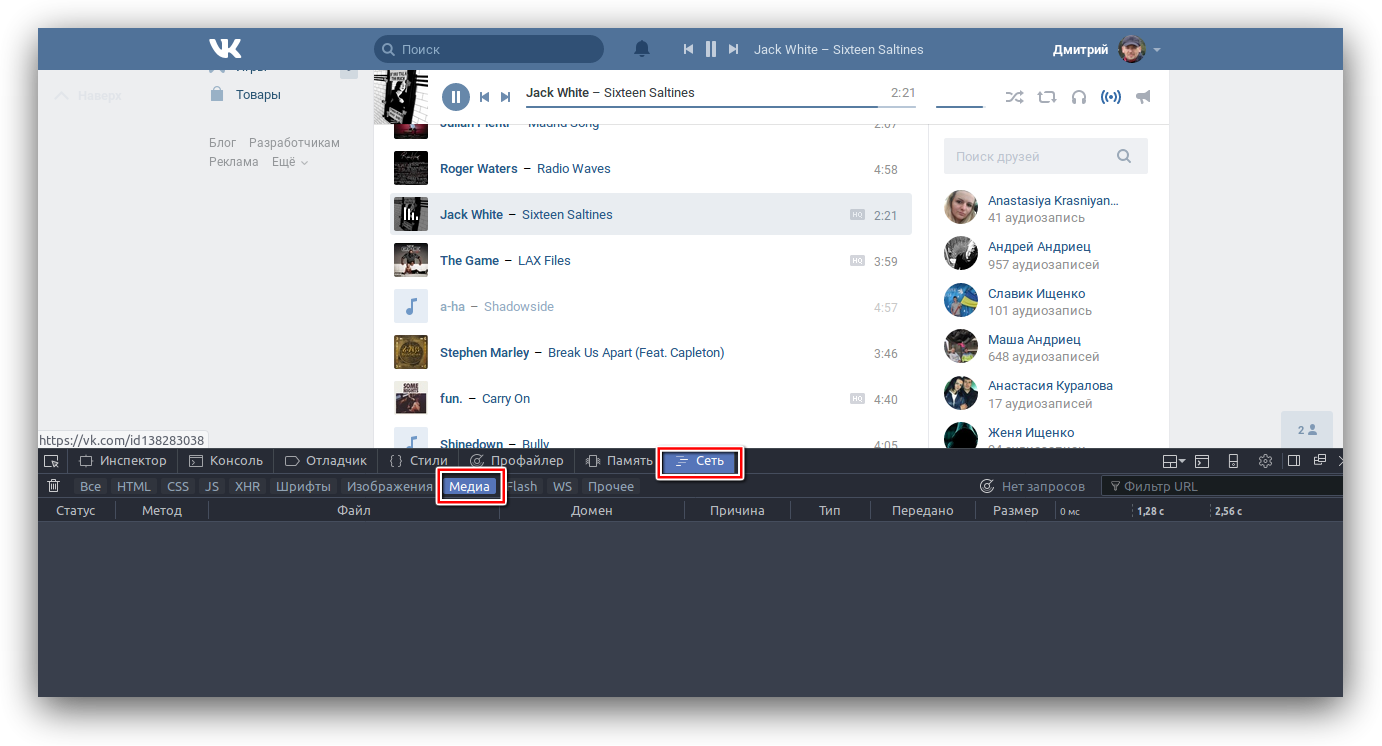1382x746 pixels.
Task: Sort network table by Статус column
Action: coord(76,510)
